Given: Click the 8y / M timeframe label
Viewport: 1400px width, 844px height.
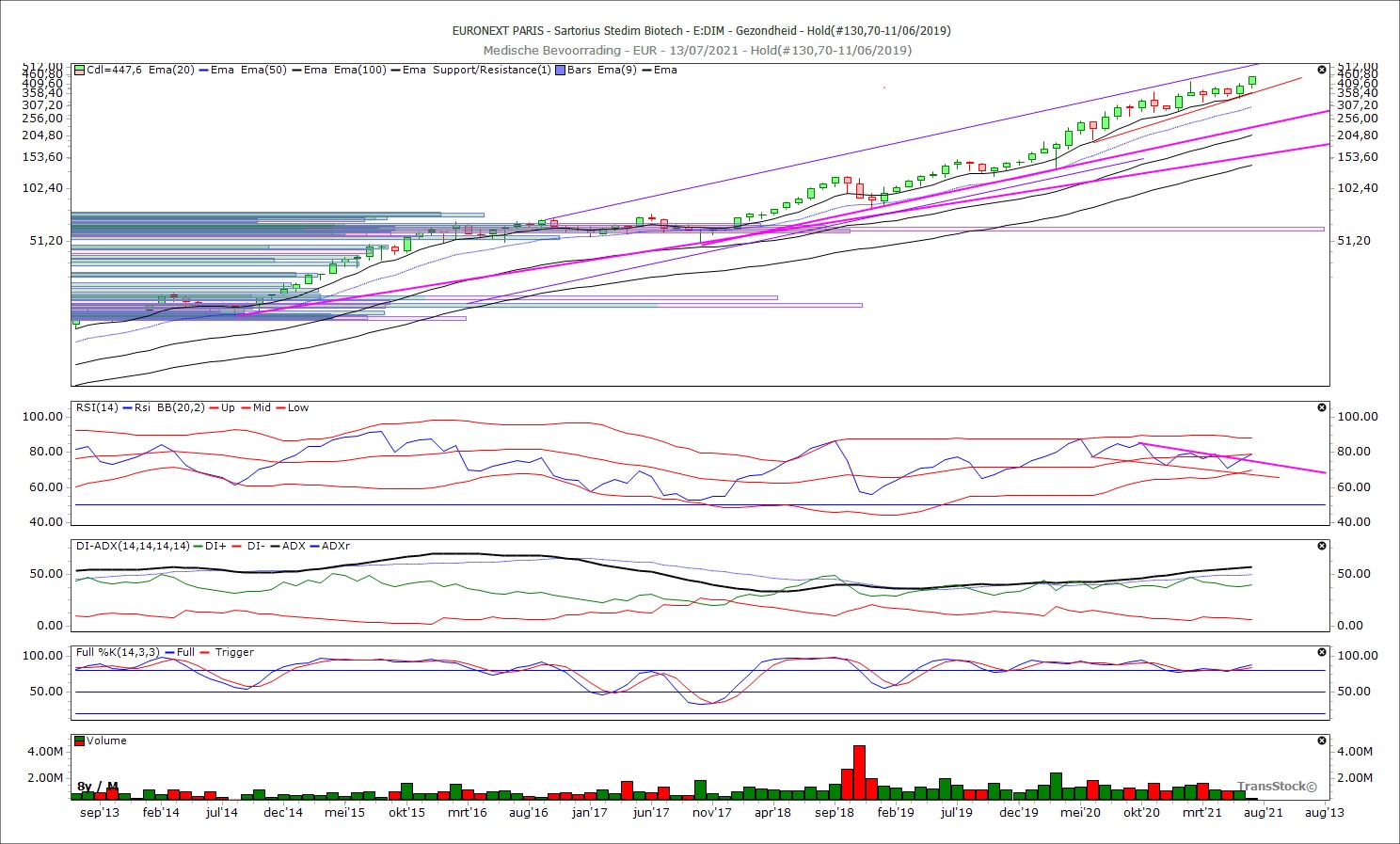Looking at the screenshot, I should [x=98, y=787].
